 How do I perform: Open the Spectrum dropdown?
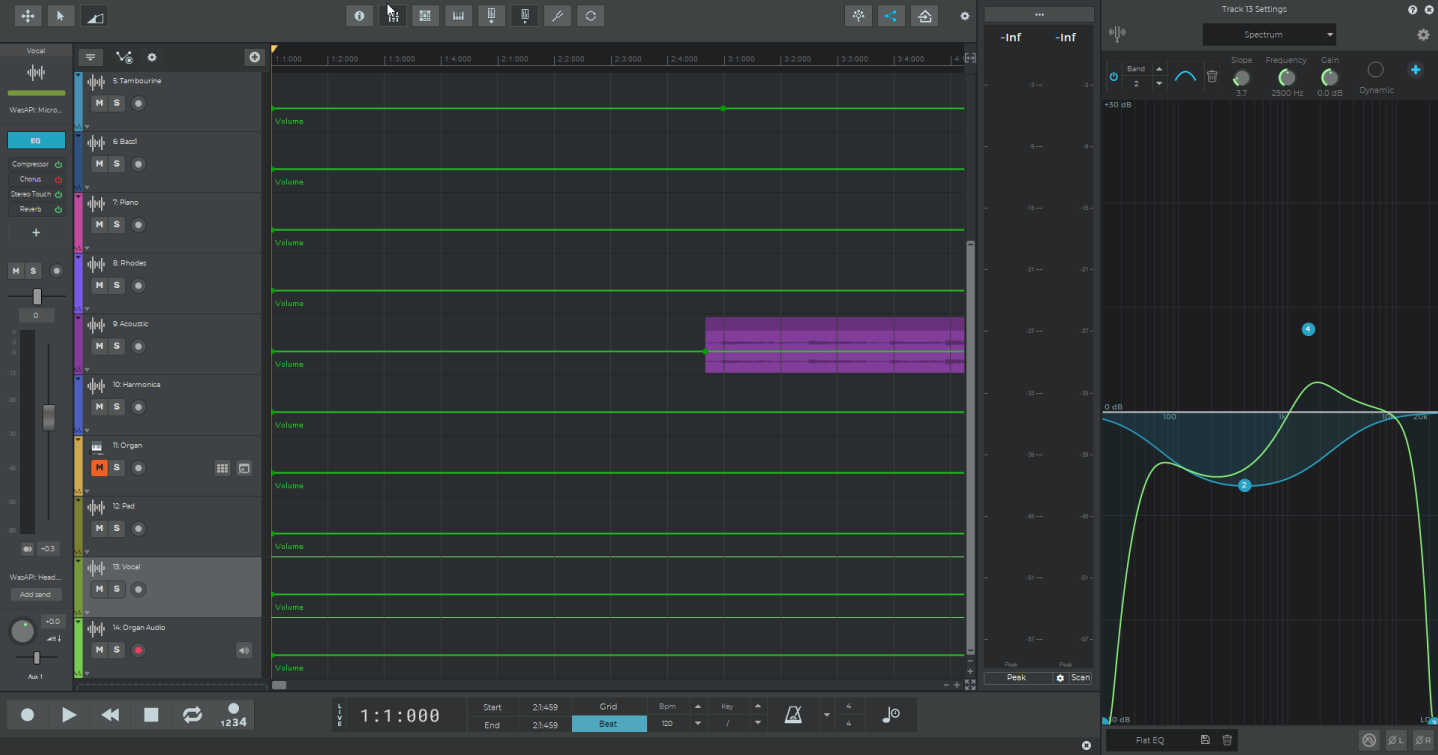(x=1269, y=35)
